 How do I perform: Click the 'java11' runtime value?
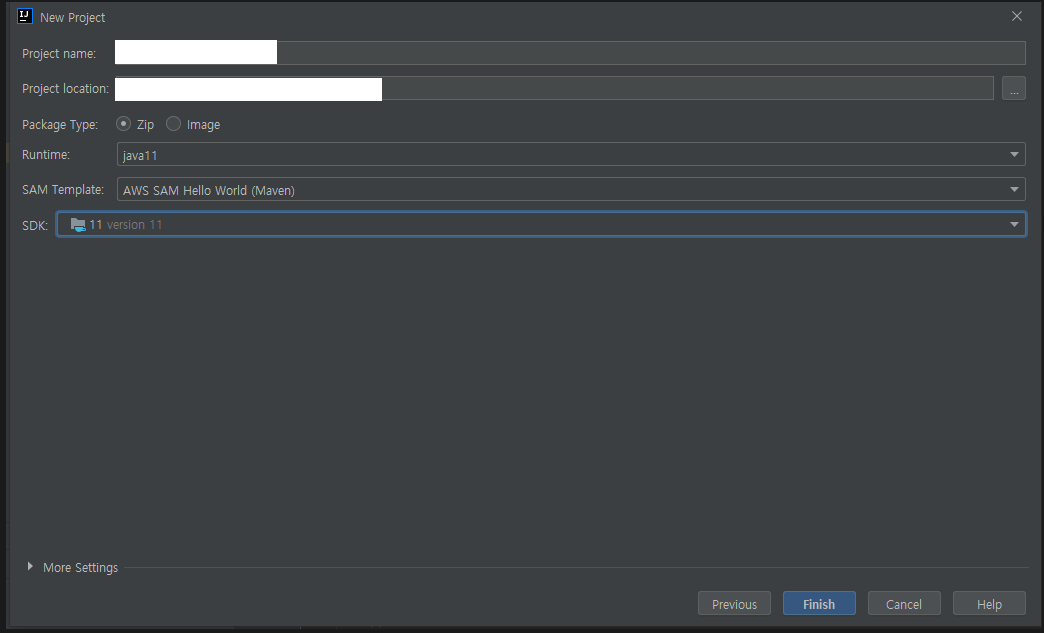pos(140,156)
